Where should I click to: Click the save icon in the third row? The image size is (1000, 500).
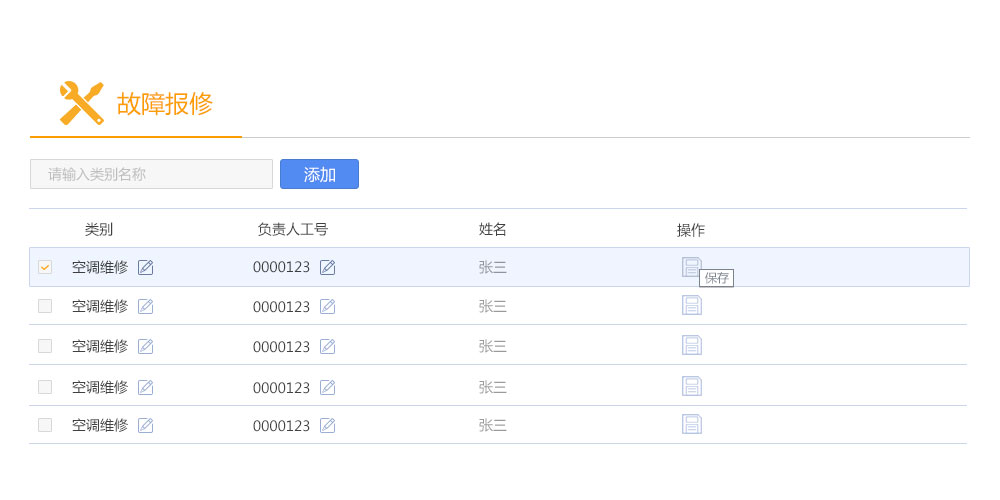pyautogui.click(x=691, y=345)
